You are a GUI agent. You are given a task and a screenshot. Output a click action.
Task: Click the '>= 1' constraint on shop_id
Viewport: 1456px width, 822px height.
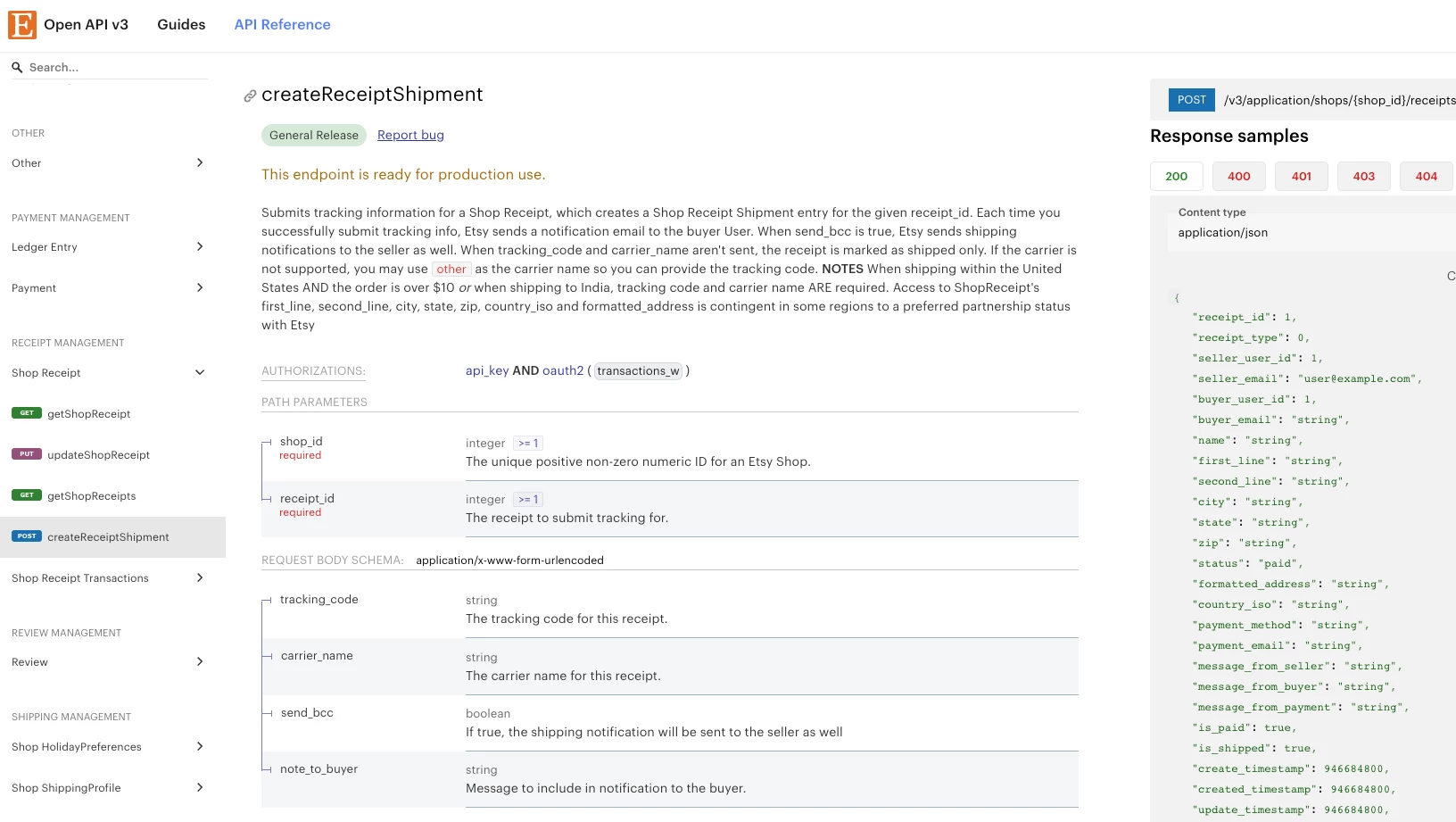click(x=528, y=443)
